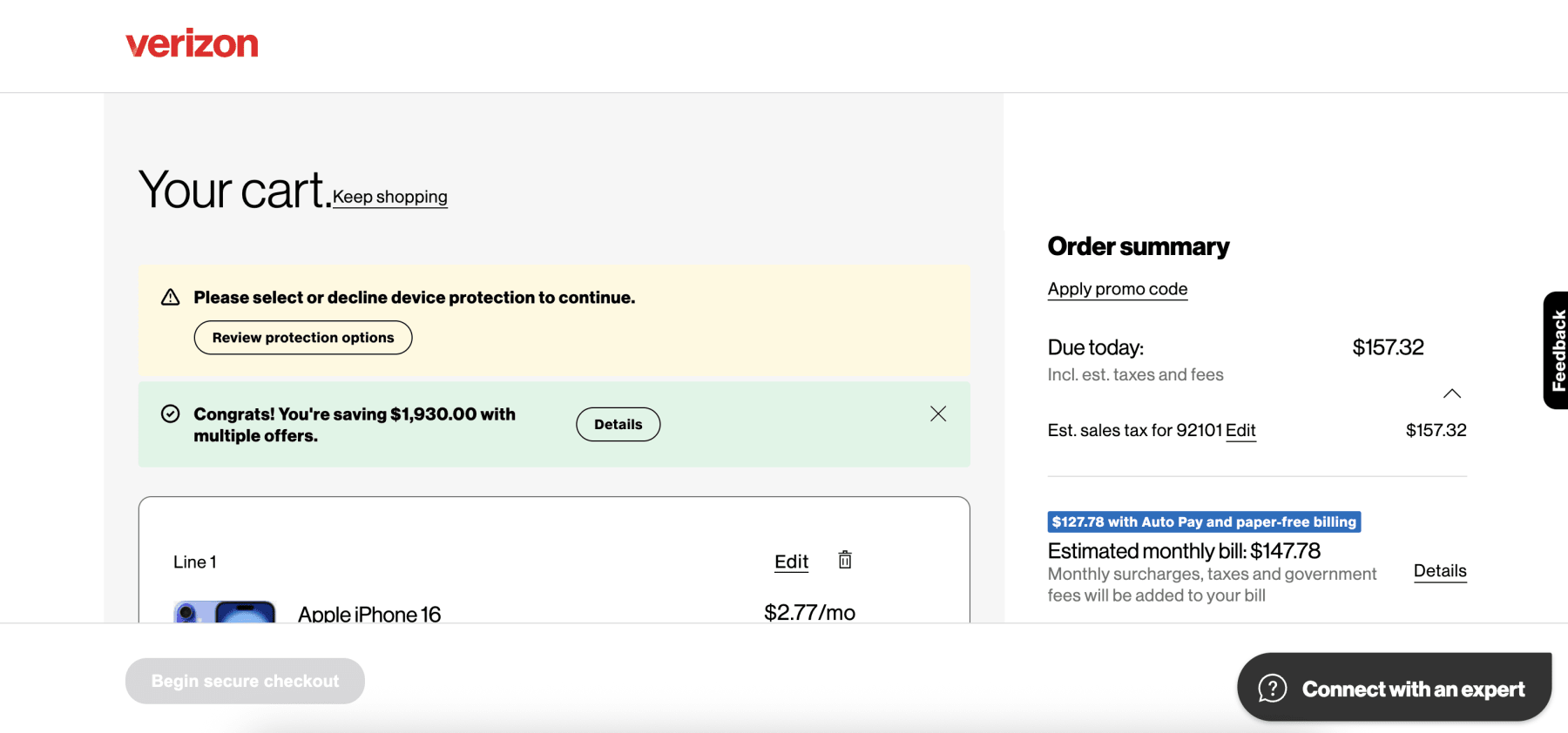Start chat via Connect with an expert
Image resolution: width=1568 pixels, height=733 pixels.
click(x=1394, y=688)
